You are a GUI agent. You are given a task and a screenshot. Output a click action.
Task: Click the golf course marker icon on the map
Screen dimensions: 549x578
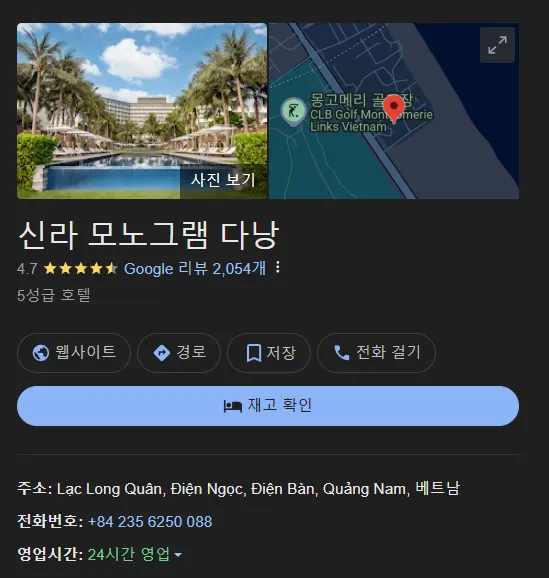pyautogui.click(x=293, y=112)
